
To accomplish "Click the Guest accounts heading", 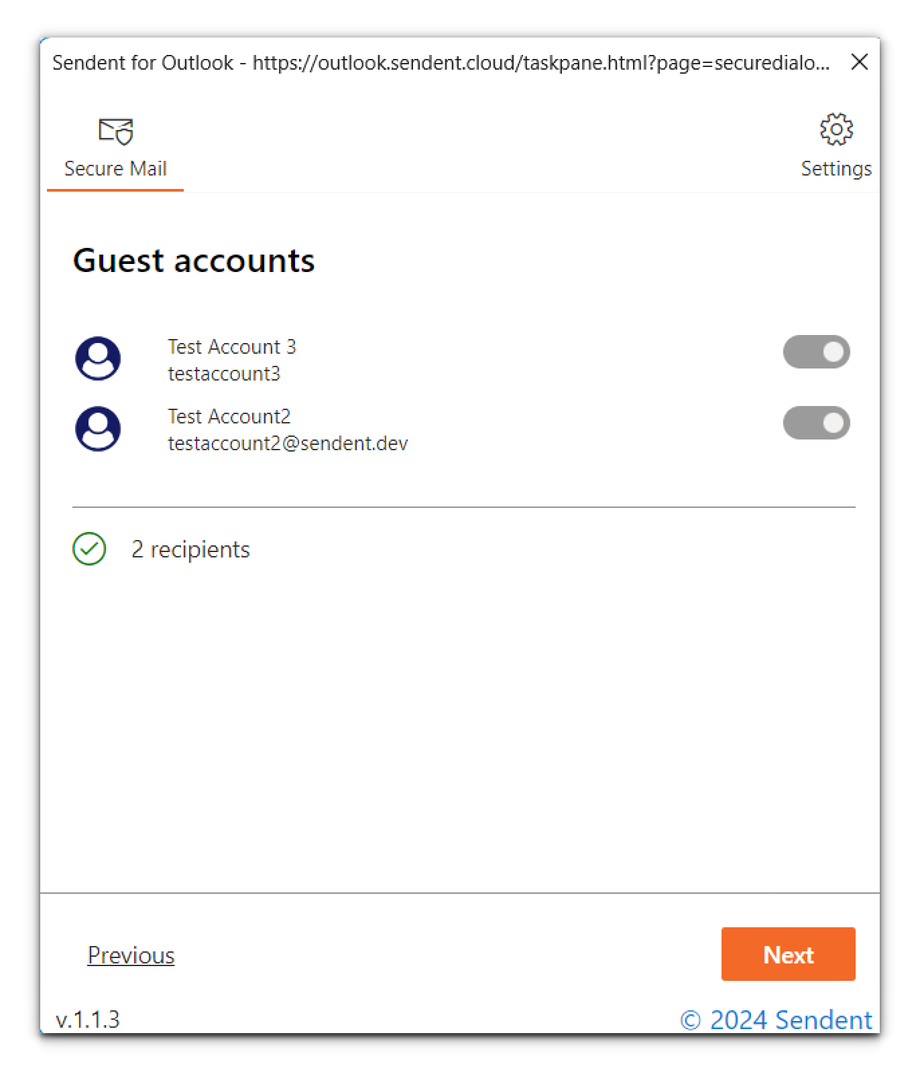I will coord(194,261).
